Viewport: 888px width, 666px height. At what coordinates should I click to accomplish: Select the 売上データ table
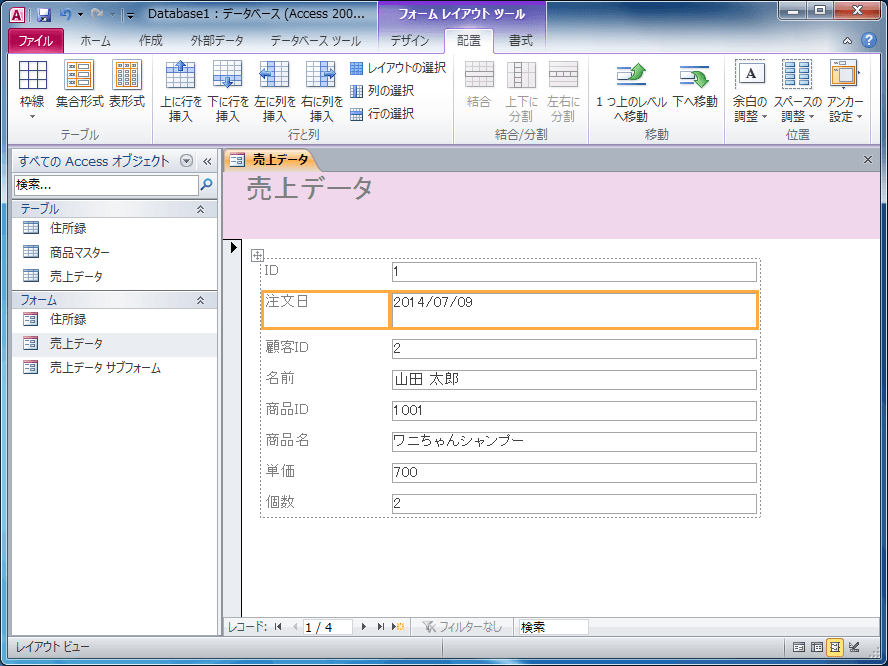(x=114, y=276)
